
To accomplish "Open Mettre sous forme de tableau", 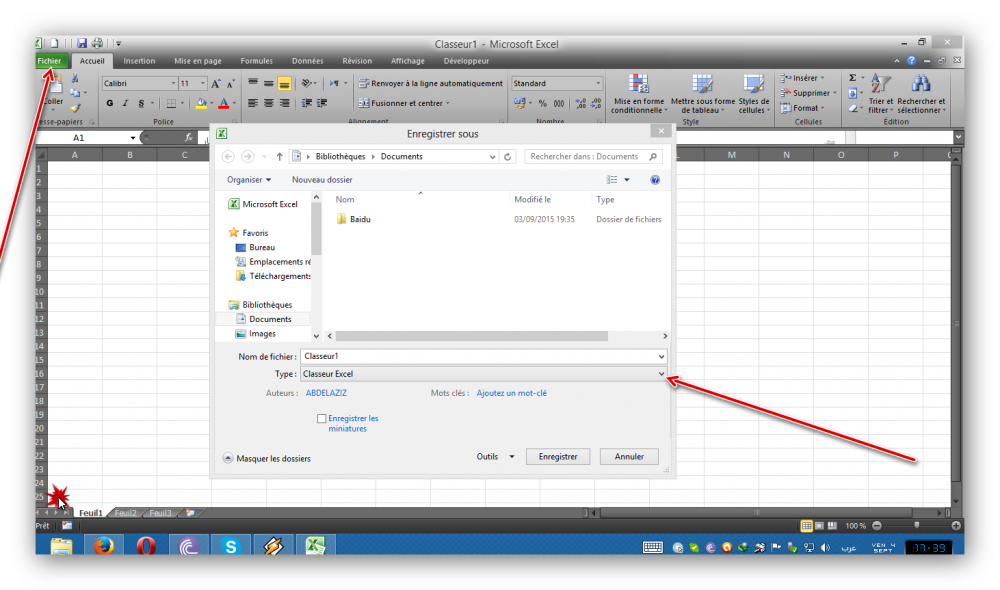I will tap(703, 94).
